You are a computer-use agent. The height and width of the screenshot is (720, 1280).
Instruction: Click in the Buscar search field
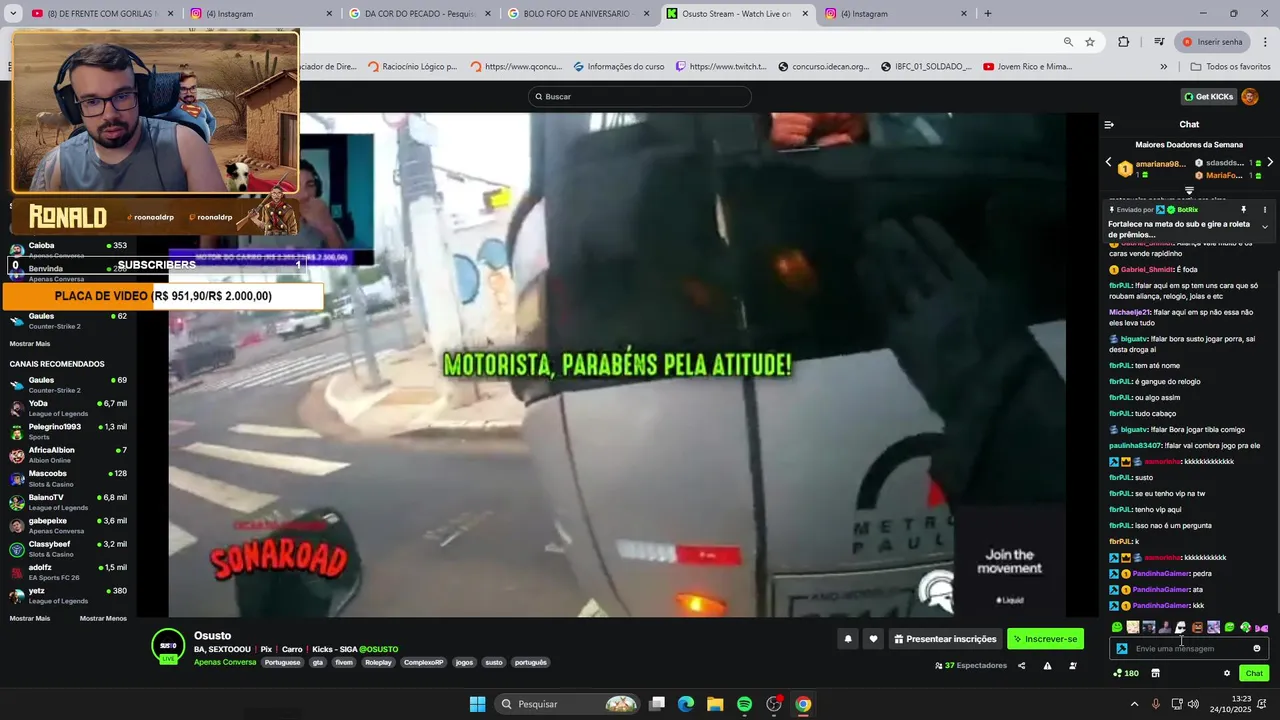point(640,97)
